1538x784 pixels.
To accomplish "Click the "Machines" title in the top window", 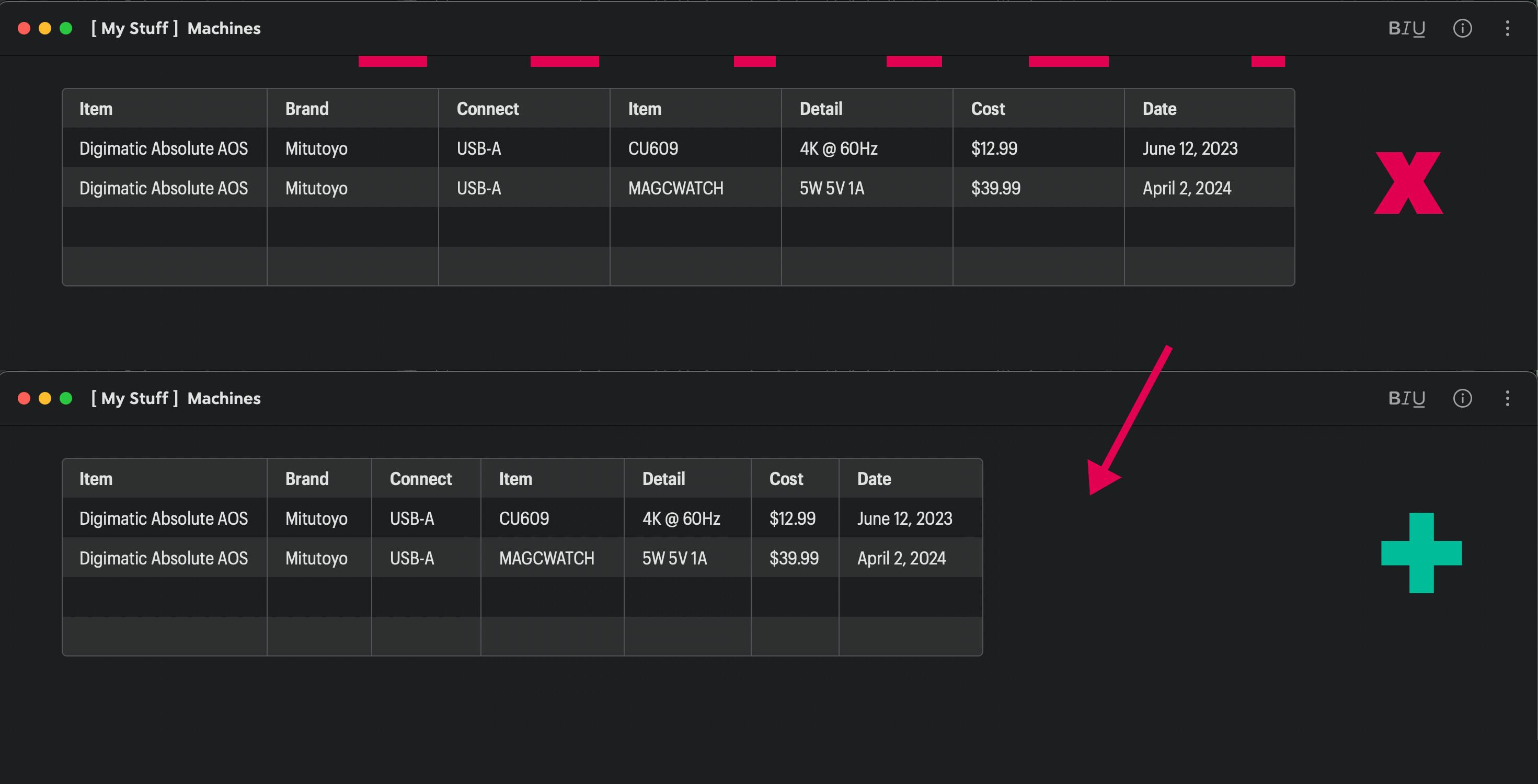I will point(224,28).
